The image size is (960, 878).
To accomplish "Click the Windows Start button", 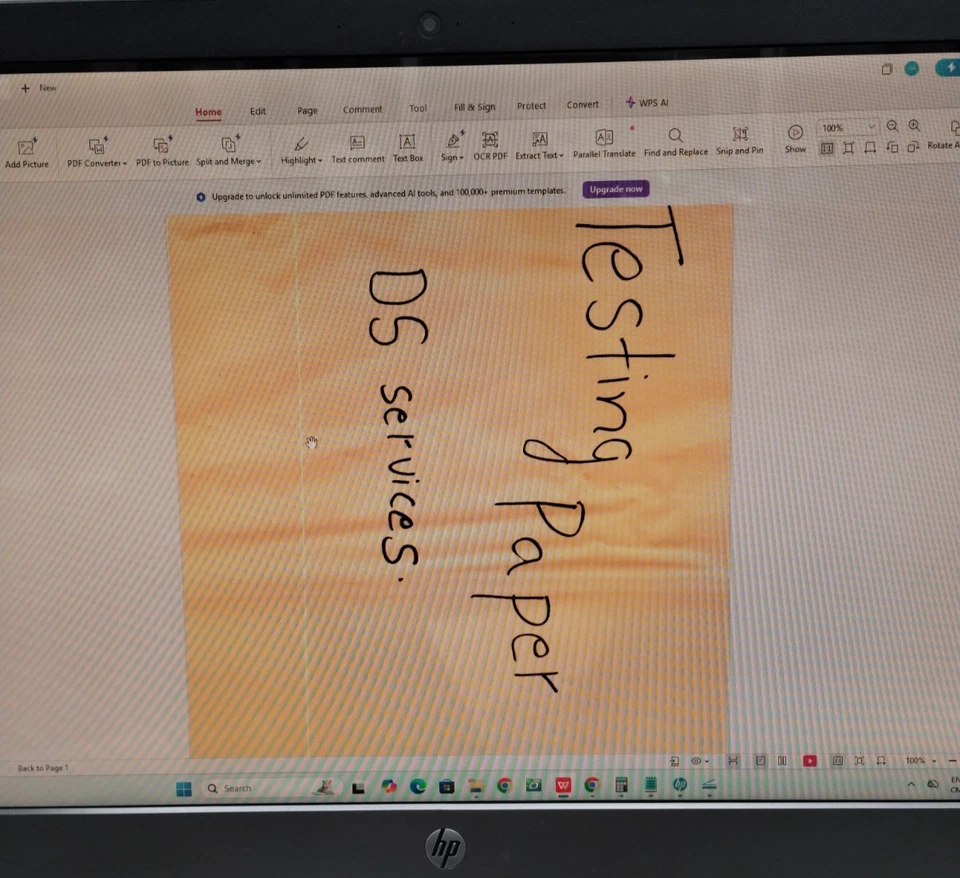I will tap(184, 789).
